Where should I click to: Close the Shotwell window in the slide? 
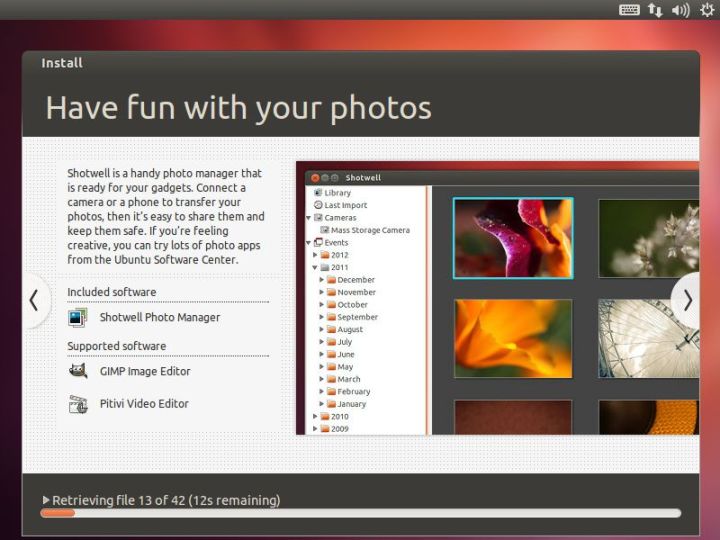[315, 178]
